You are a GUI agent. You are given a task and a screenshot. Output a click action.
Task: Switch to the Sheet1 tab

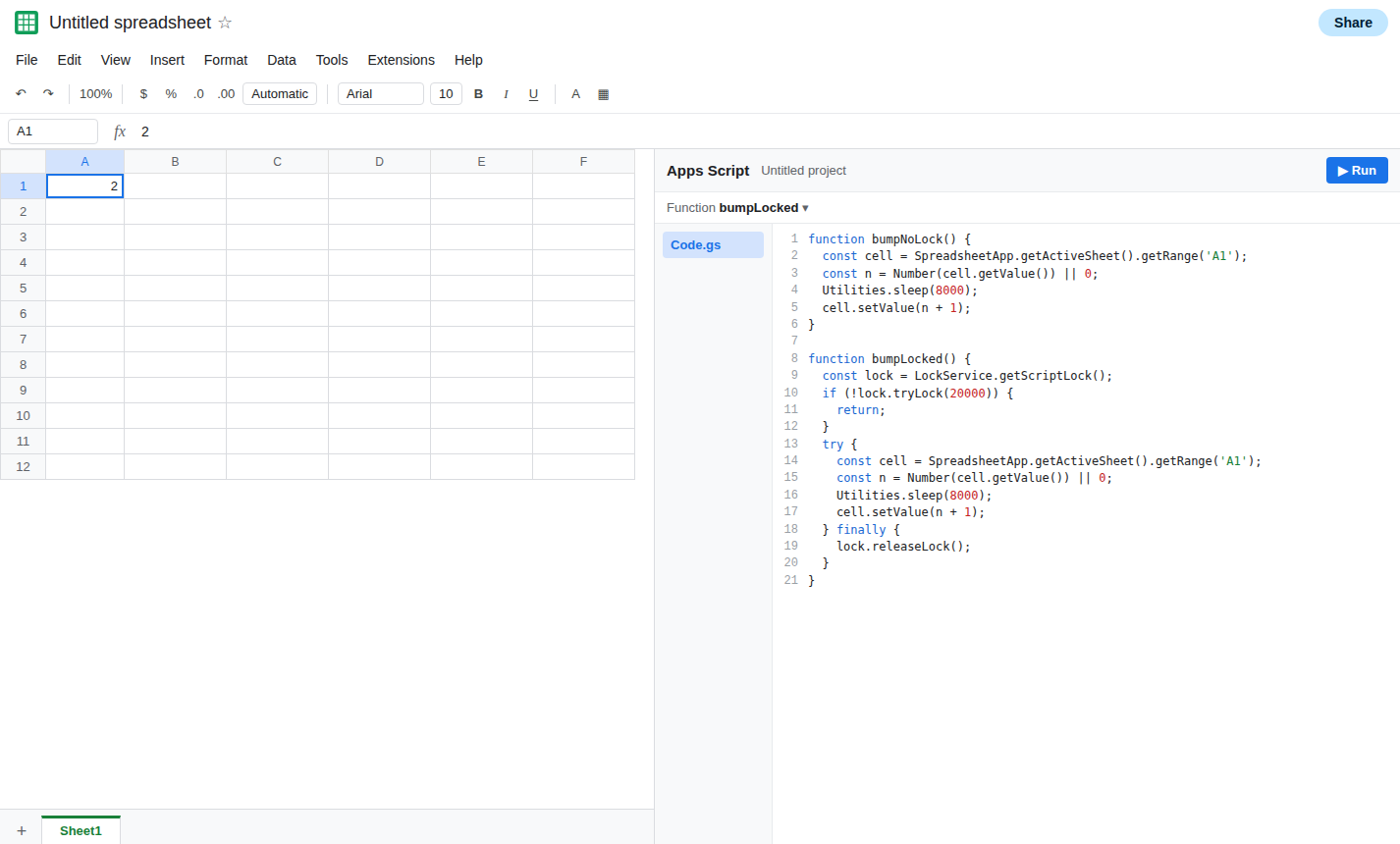(x=81, y=830)
